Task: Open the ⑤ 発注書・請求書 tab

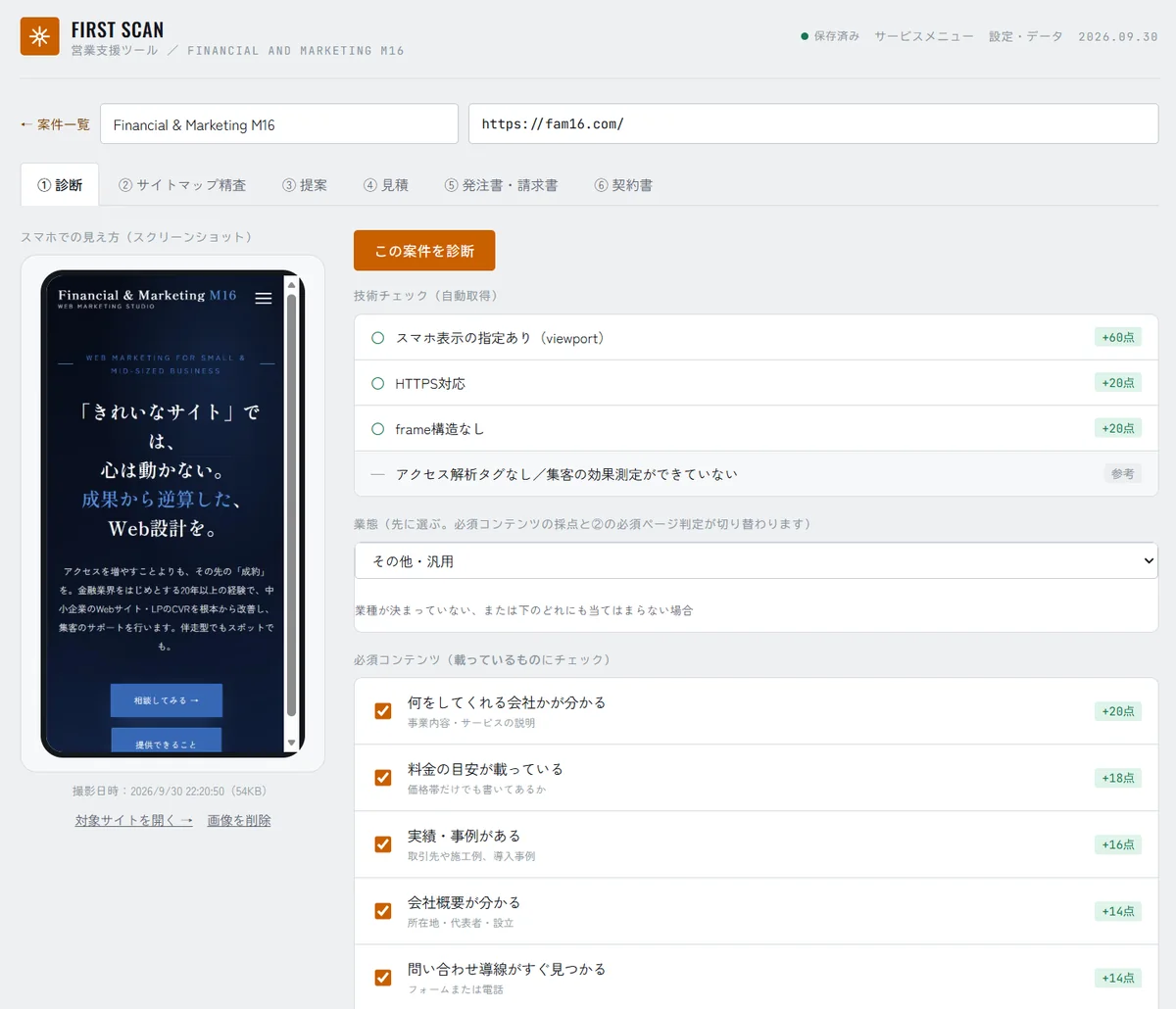Action: point(502,185)
